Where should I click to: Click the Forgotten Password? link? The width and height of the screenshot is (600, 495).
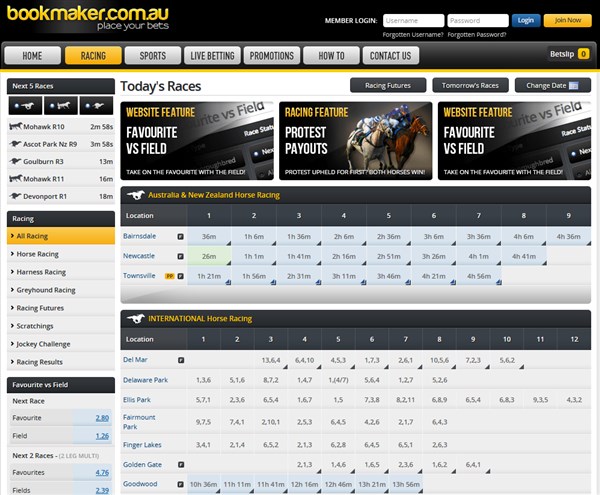[x=477, y=35]
